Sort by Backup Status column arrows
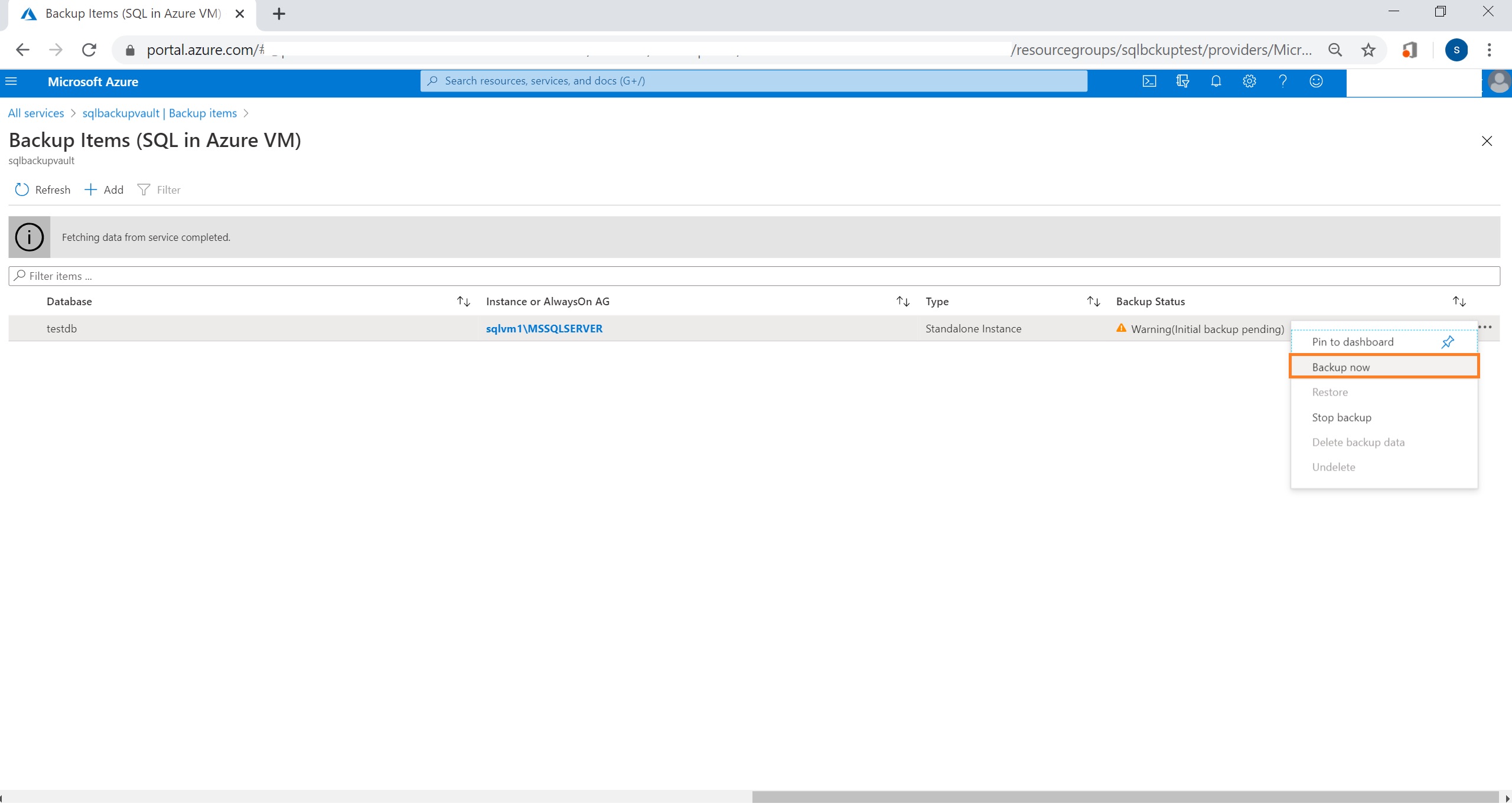 1459,302
